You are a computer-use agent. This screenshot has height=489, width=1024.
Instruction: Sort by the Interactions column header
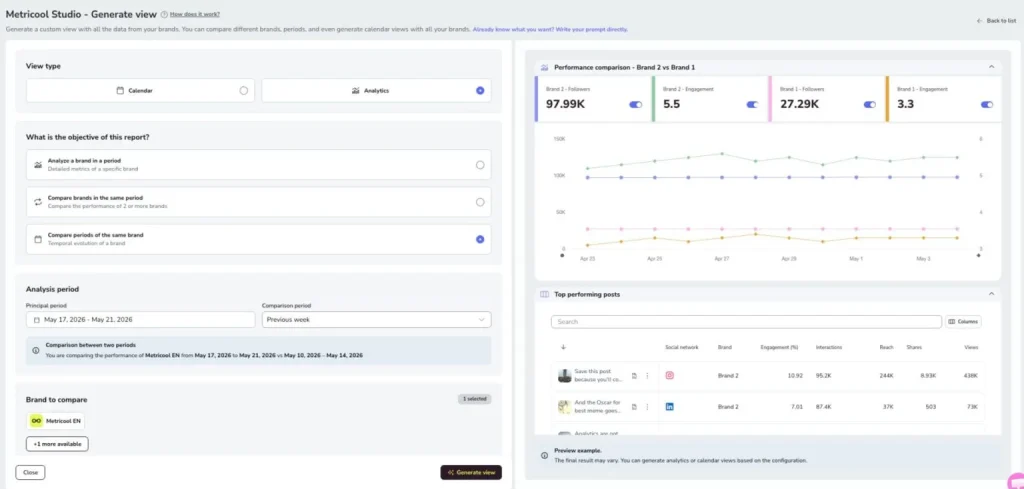pyautogui.click(x=829, y=347)
